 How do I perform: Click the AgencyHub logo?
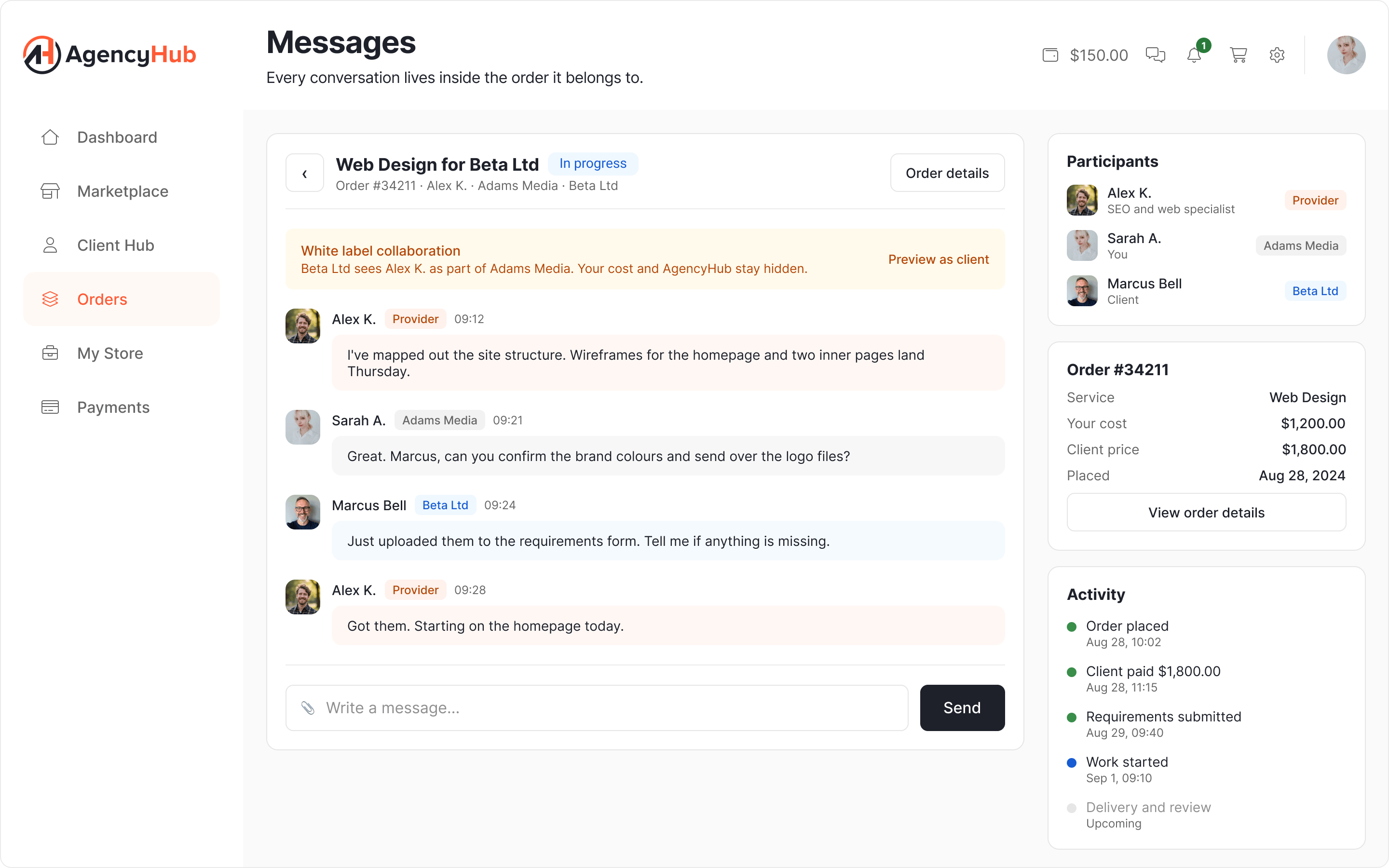click(x=109, y=54)
